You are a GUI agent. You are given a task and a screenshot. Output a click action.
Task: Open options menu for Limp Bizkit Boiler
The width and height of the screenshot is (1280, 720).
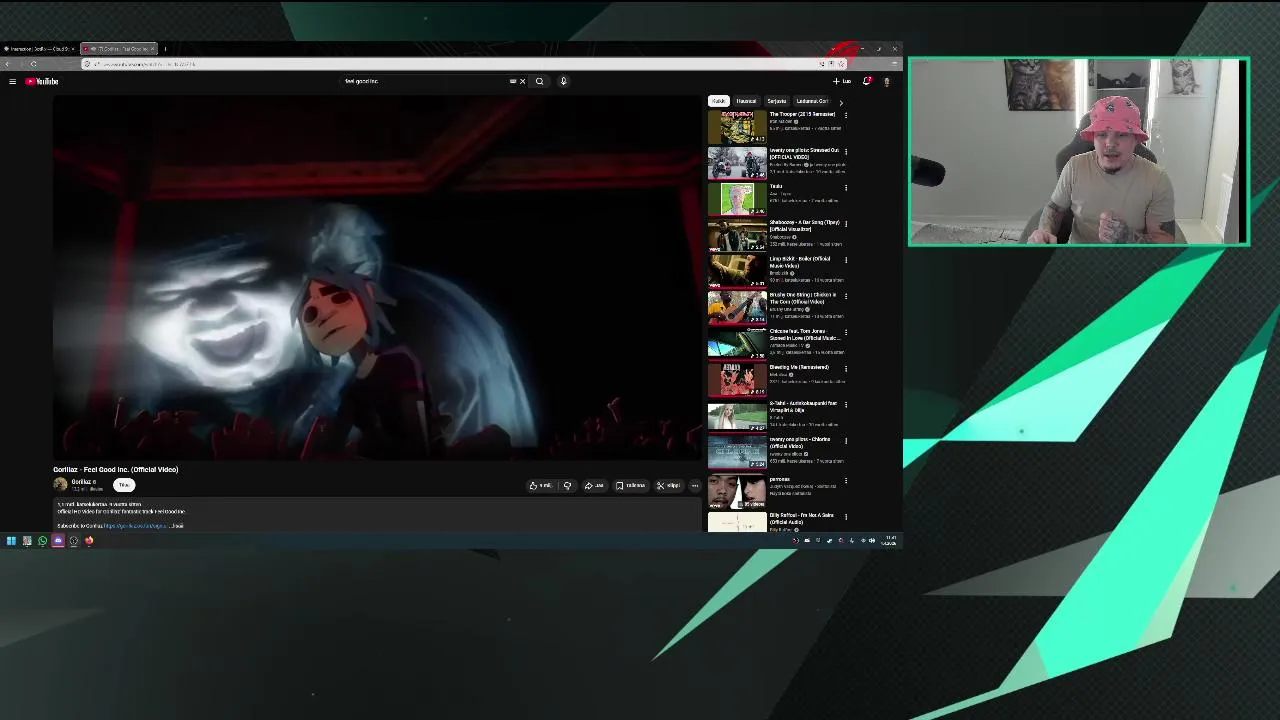[846, 260]
